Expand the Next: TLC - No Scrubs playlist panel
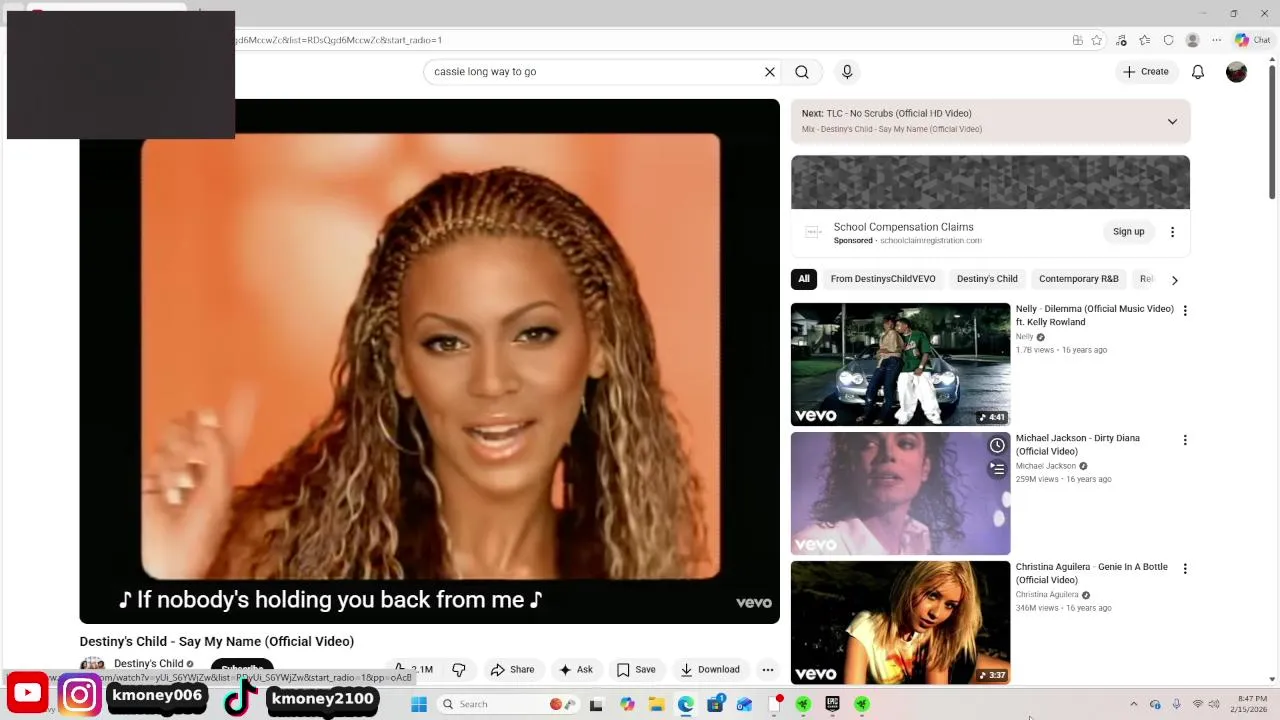 tap(1172, 122)
